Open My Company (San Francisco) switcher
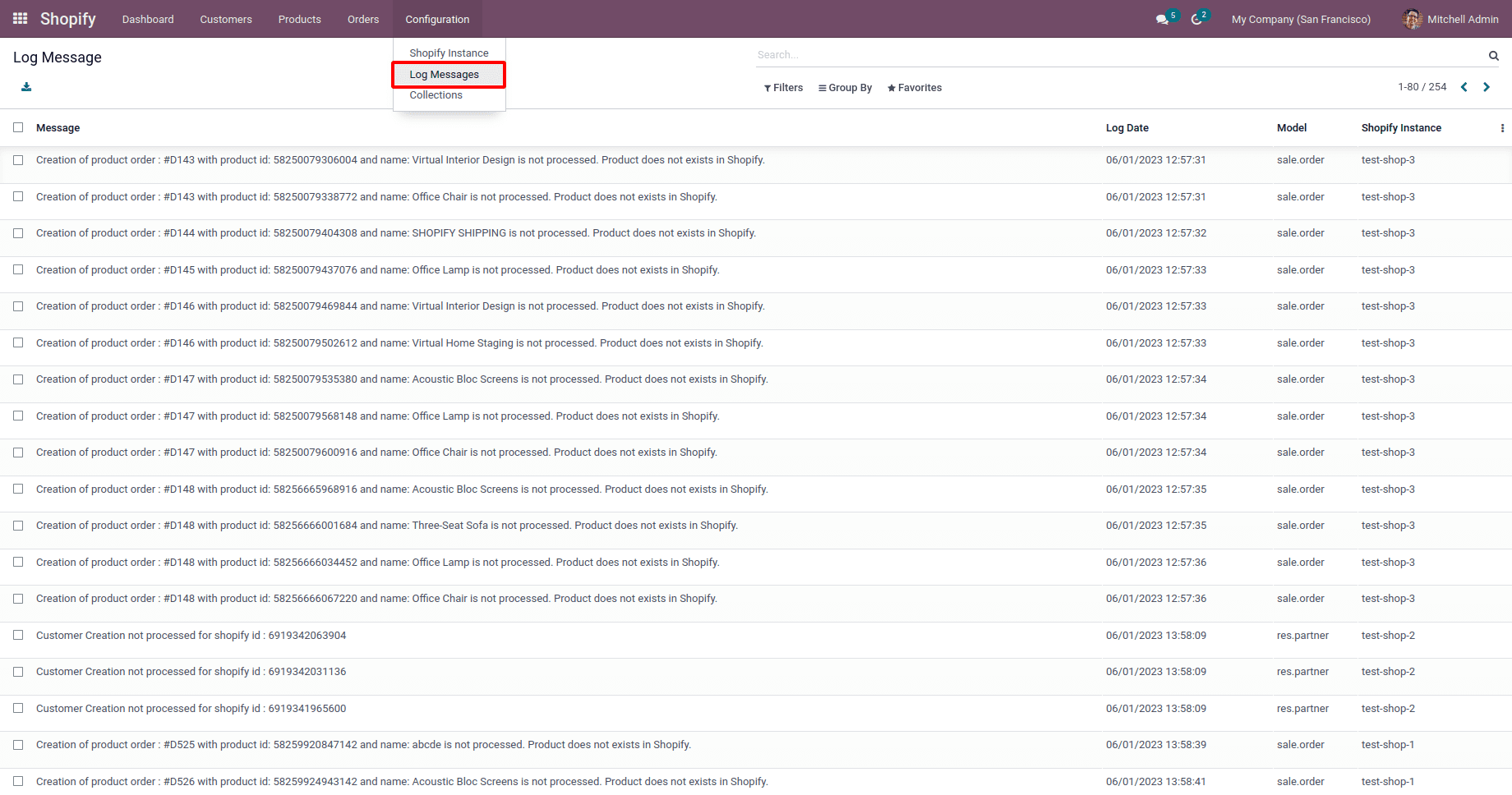 [x=1301, y=19]
